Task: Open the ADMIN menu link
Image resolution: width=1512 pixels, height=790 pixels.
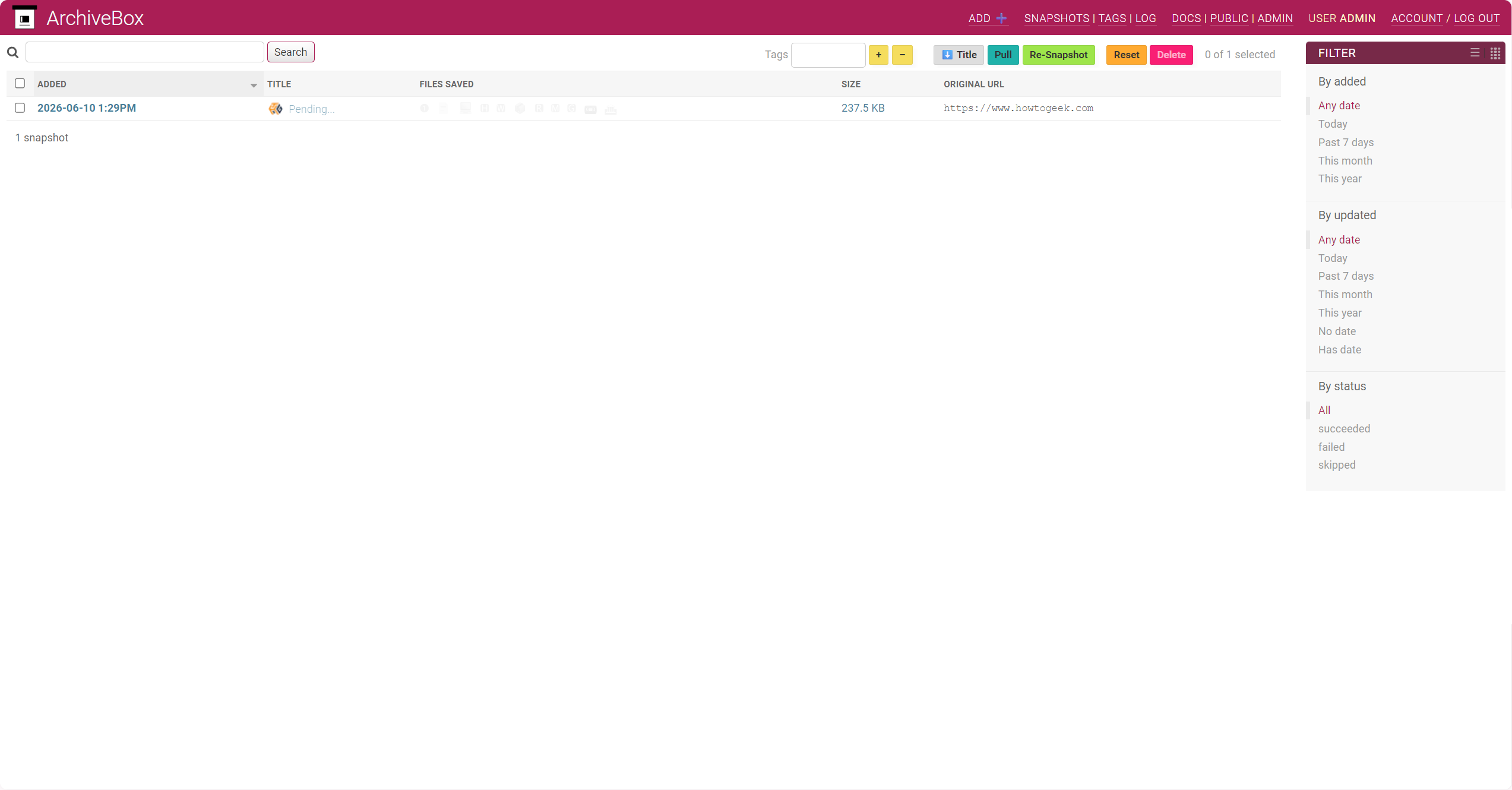Action: click(1275, 18)
